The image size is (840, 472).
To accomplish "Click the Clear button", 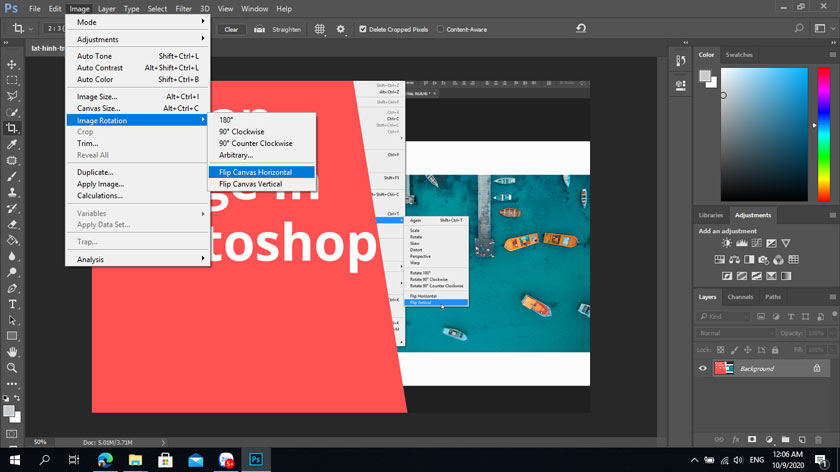I will [231, 29].
